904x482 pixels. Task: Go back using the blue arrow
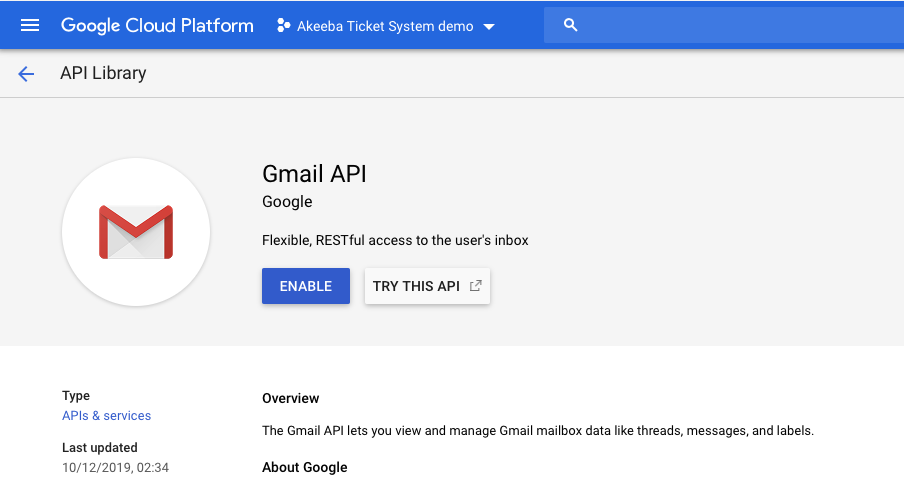(26, 74)
